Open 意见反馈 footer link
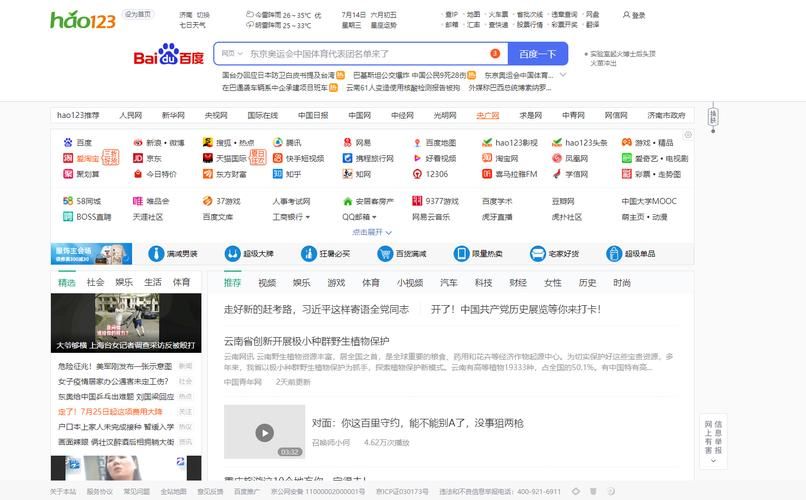 pos(210,492)
